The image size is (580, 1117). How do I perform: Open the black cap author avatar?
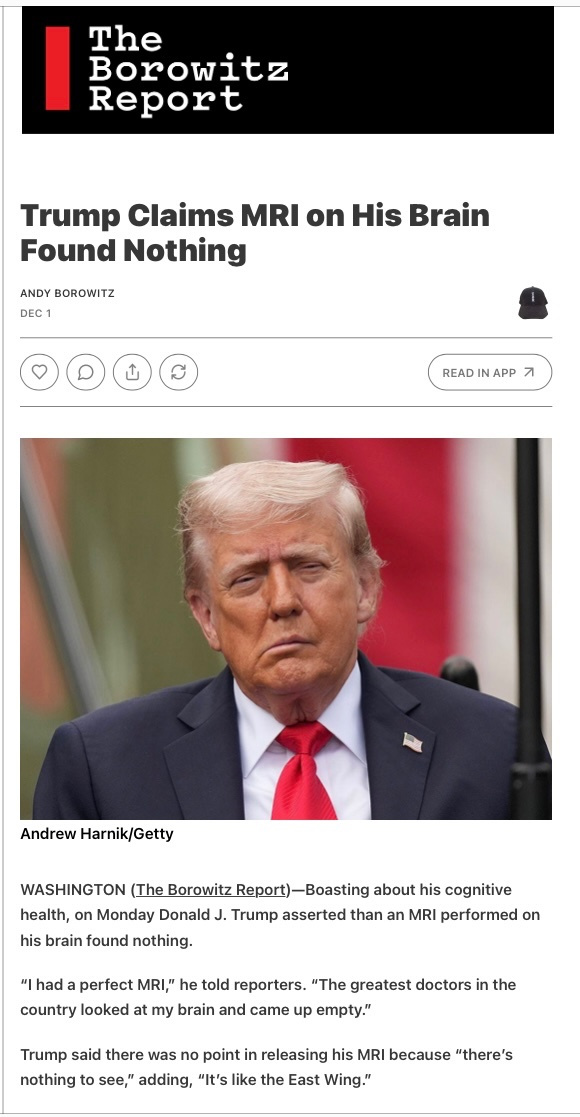533,303
